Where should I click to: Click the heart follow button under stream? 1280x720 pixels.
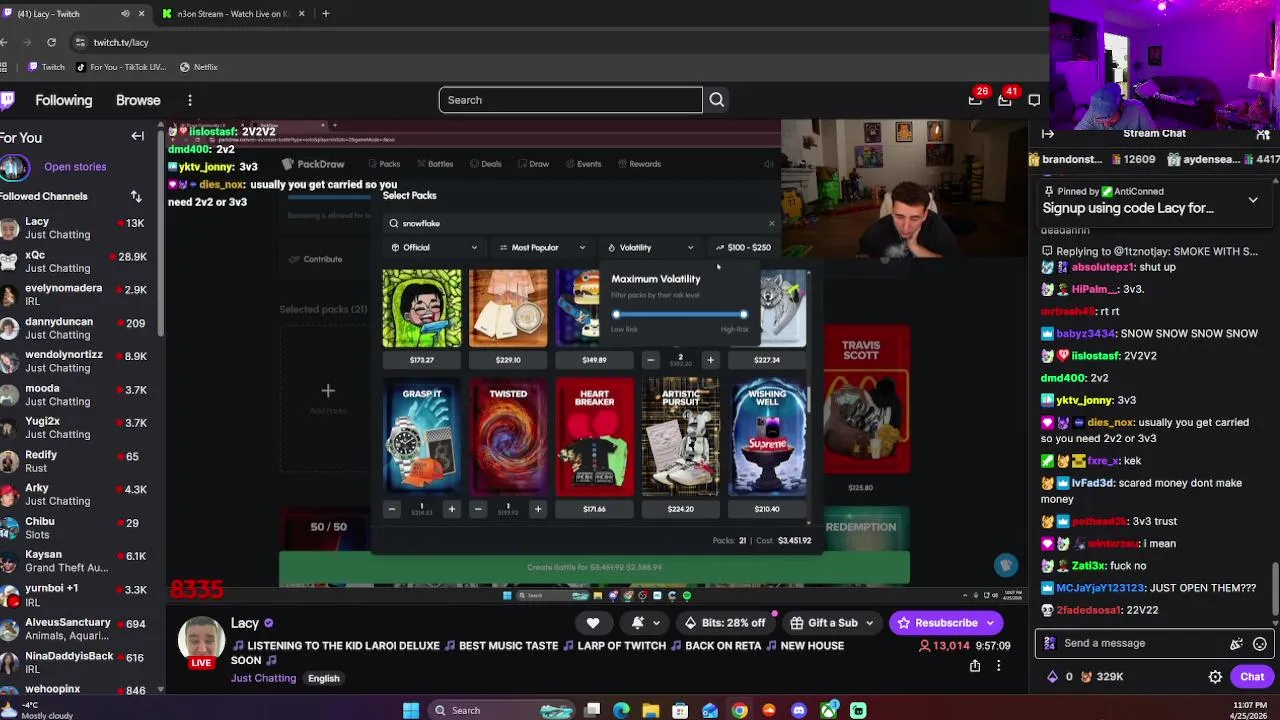point(593,623)
